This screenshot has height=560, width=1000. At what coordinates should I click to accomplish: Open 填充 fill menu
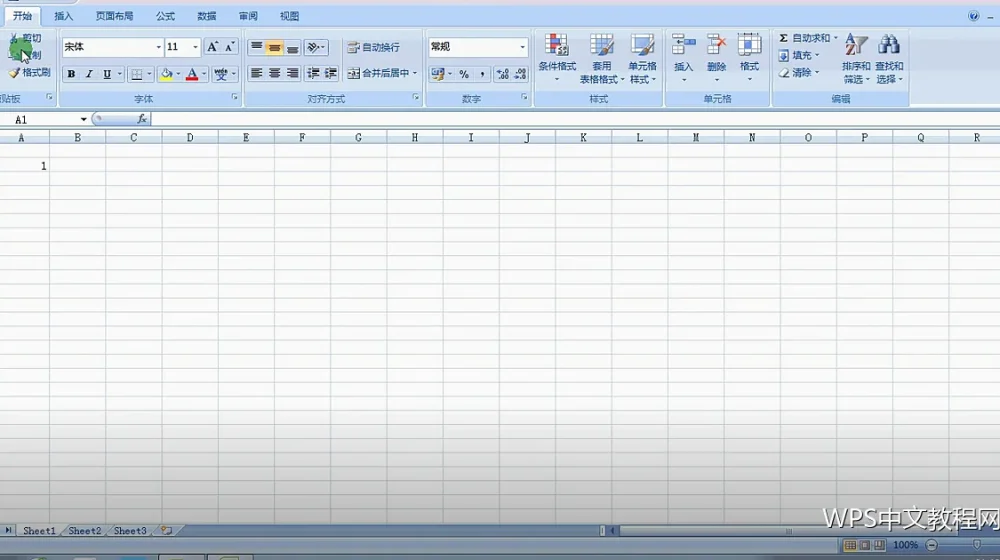point(799,55)
